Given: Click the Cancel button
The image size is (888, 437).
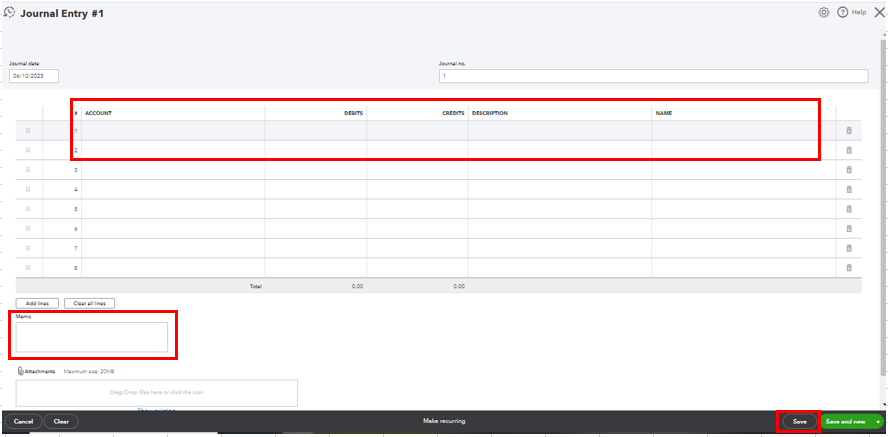Looking at the screenshot, I should click(x=23, y=422).
